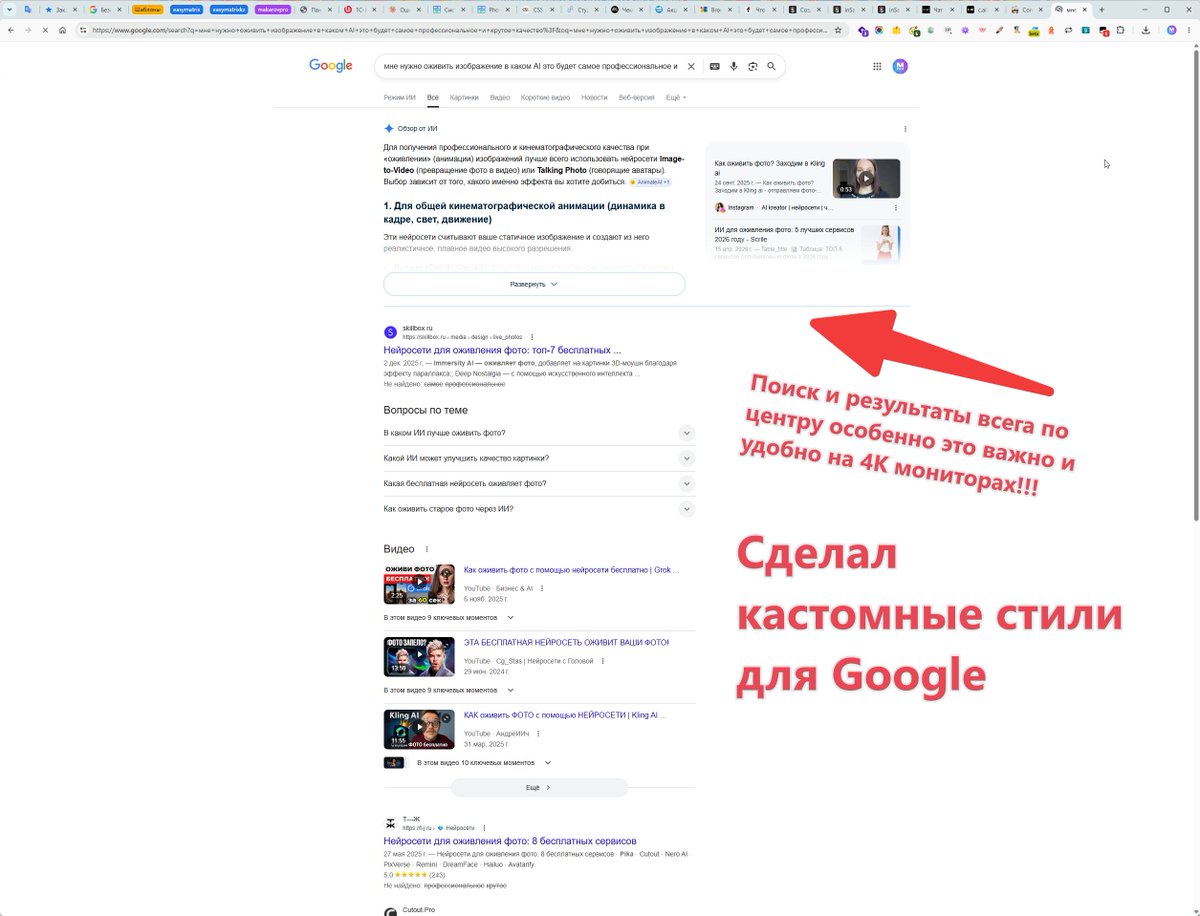Viewport: 1200px width, 916px height.
Task: Switch to Веб-версия tab
Action: point(637,97)
